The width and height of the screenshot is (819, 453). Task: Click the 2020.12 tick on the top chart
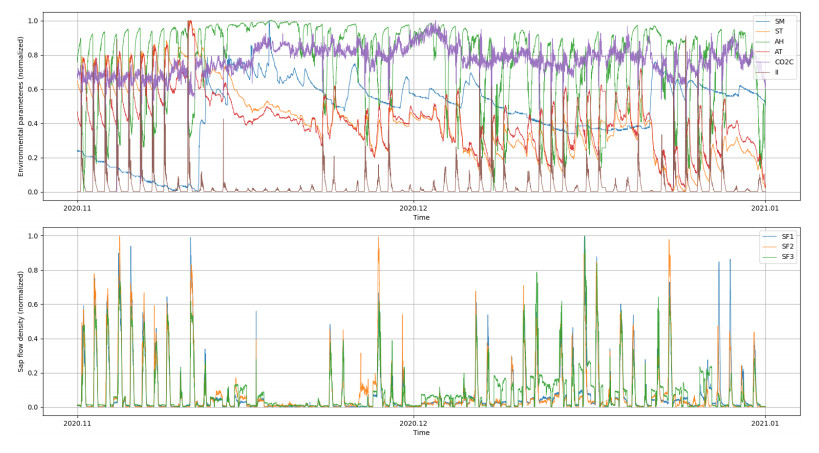click(414, 208)
